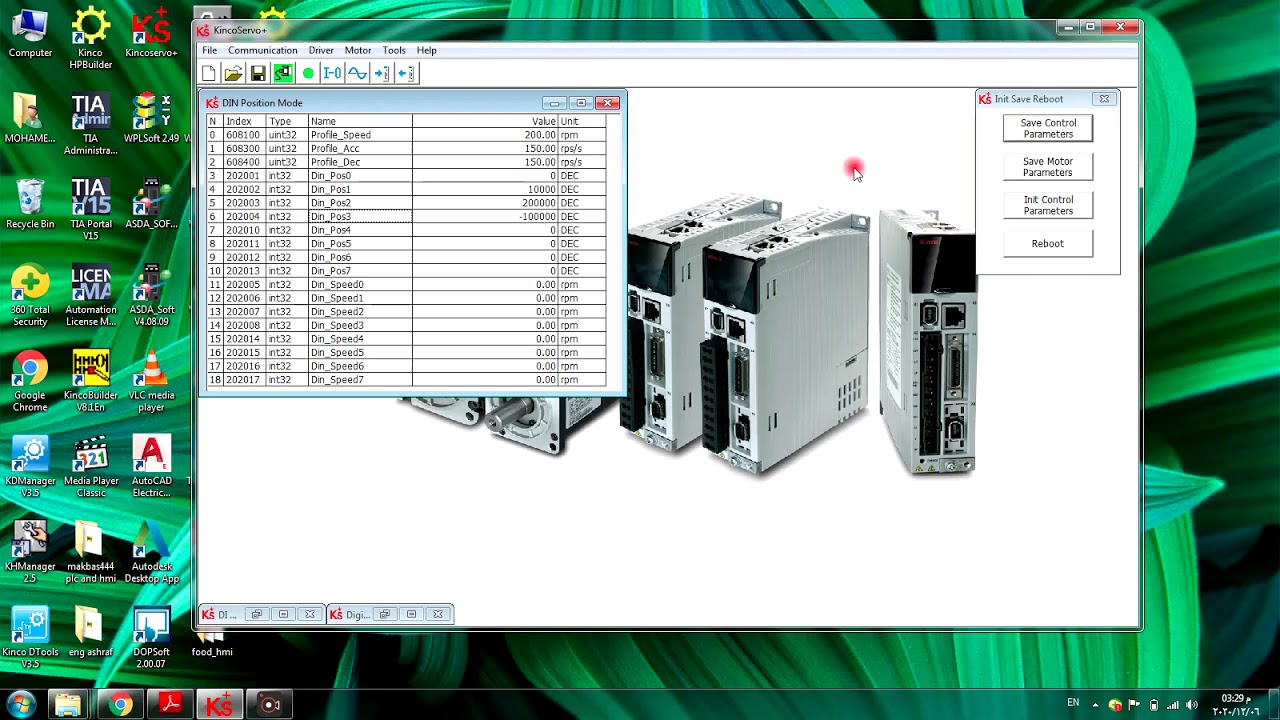Open Media Player Classic desktop icon

[x=91, y=467]
